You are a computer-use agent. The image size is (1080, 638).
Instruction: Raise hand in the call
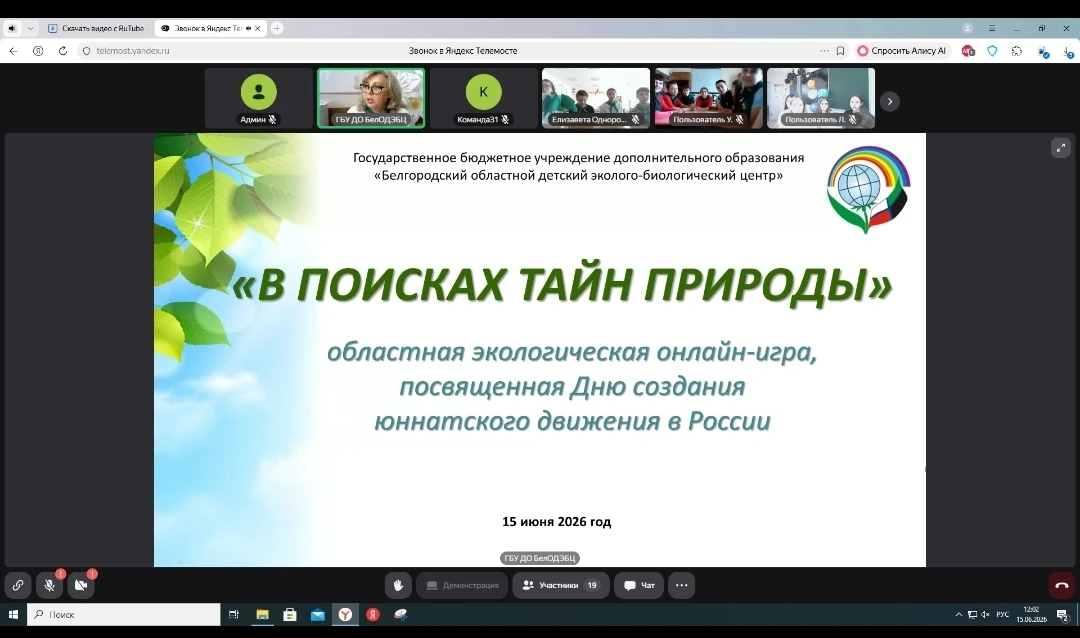(x=398, y=585)
